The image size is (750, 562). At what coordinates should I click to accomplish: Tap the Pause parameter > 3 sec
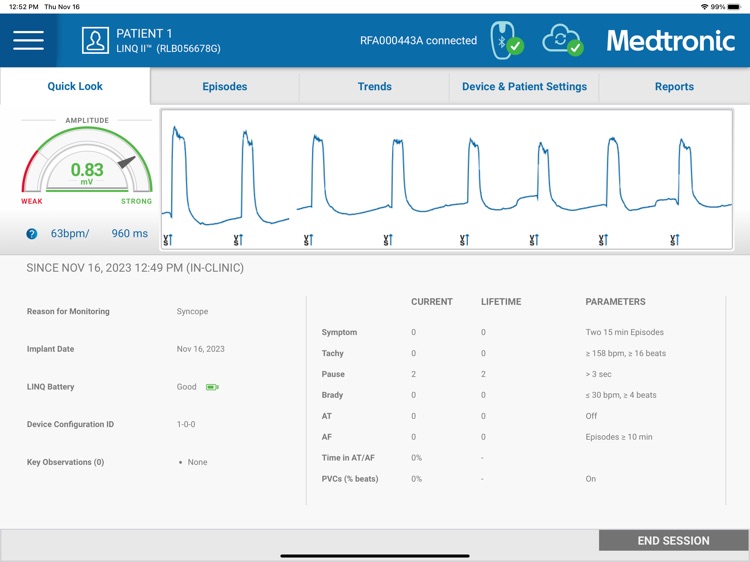click(x=598, y=374)
